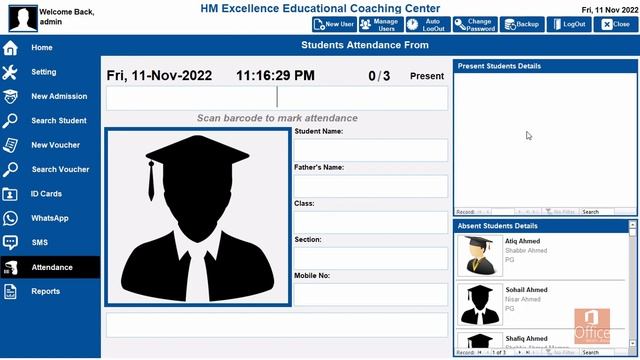The width and height of the screenshot is (640, 360).
Task: Go to first record in Absent Students navigator
Action: coord(480,352)
